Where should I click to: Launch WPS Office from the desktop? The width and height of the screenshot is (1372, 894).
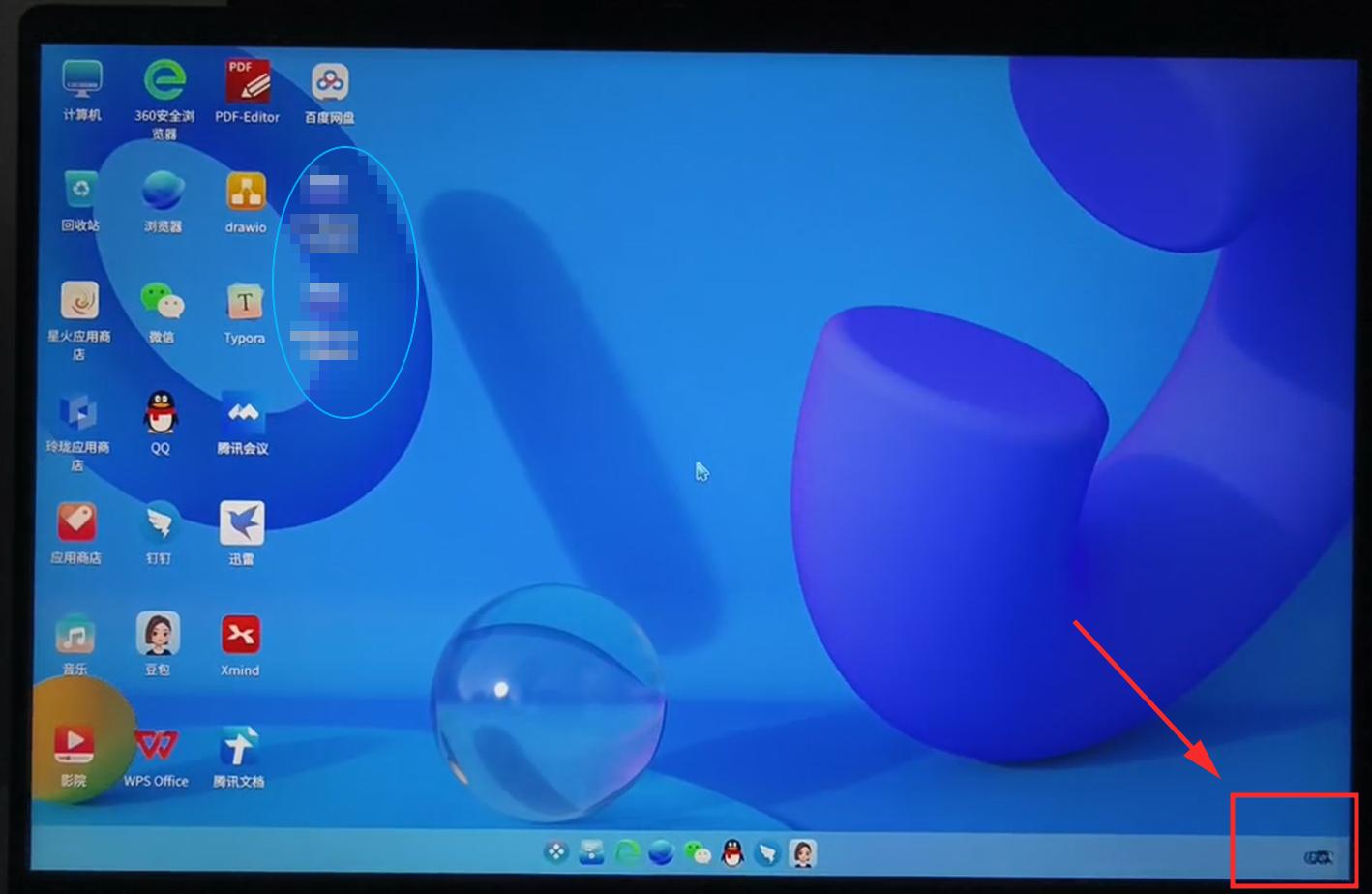point(157,745)
